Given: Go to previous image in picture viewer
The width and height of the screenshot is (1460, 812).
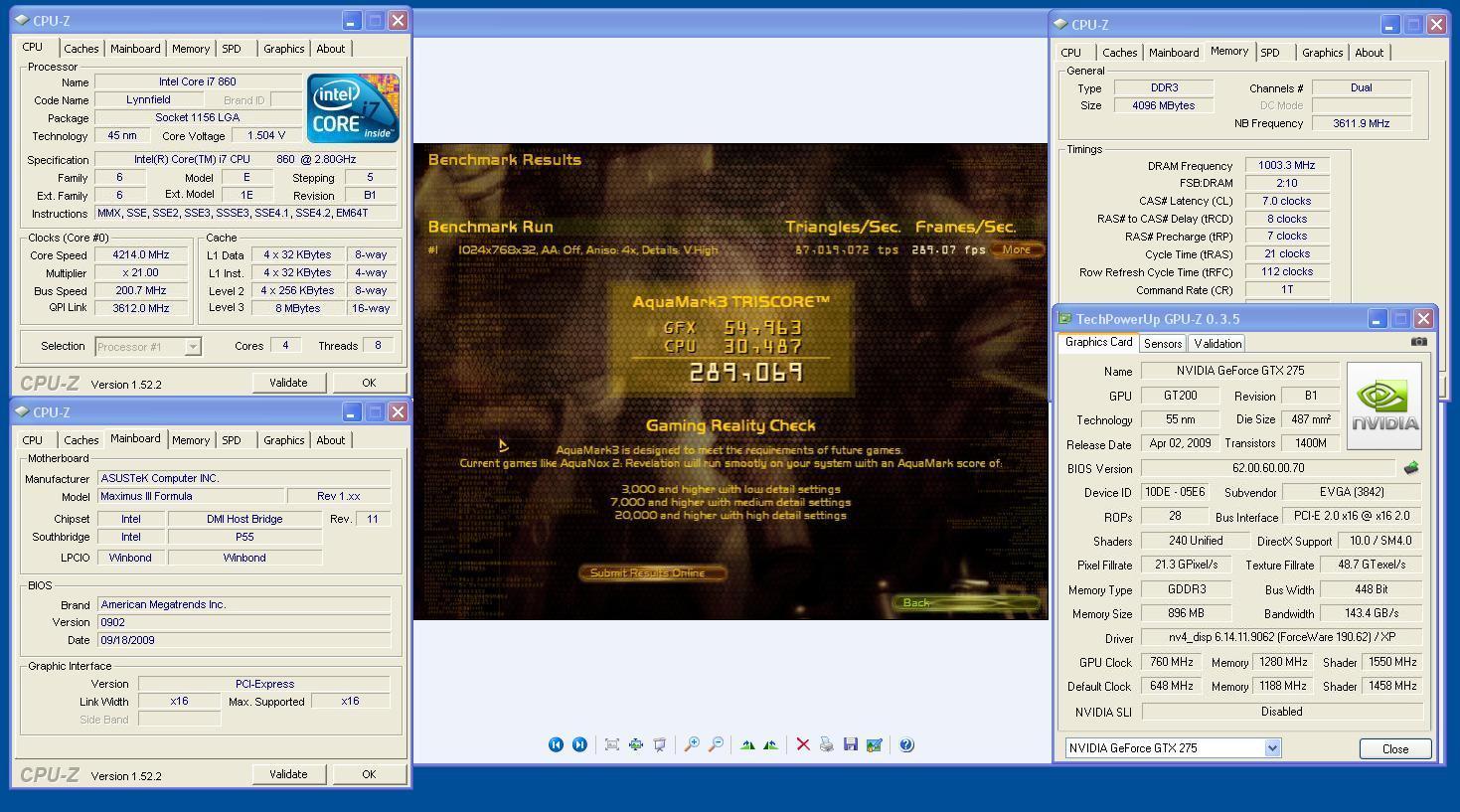Looking at the screenshot, I should click(x=556, y=744).
